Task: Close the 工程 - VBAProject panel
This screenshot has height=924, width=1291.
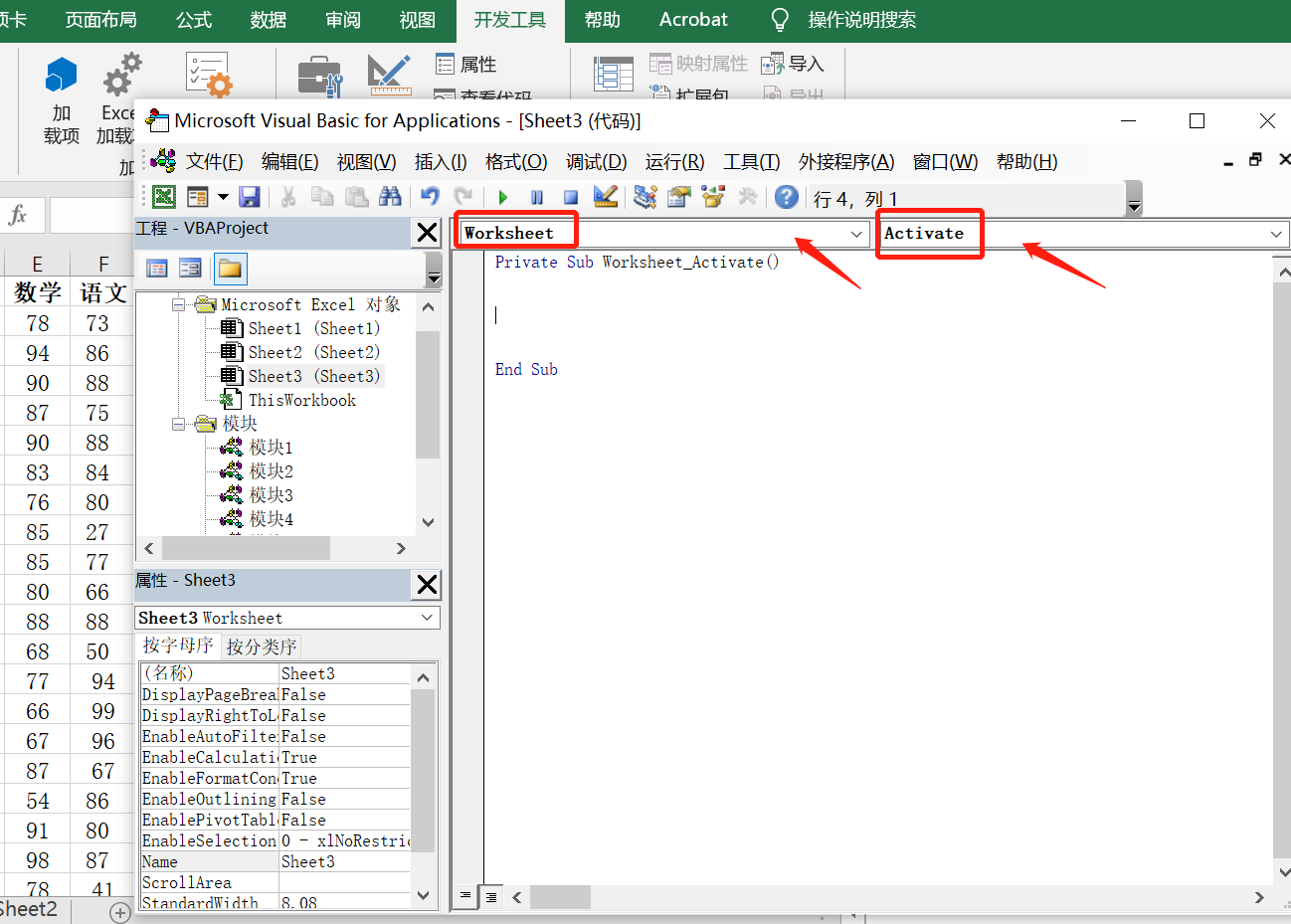Action: coord(427,233)
